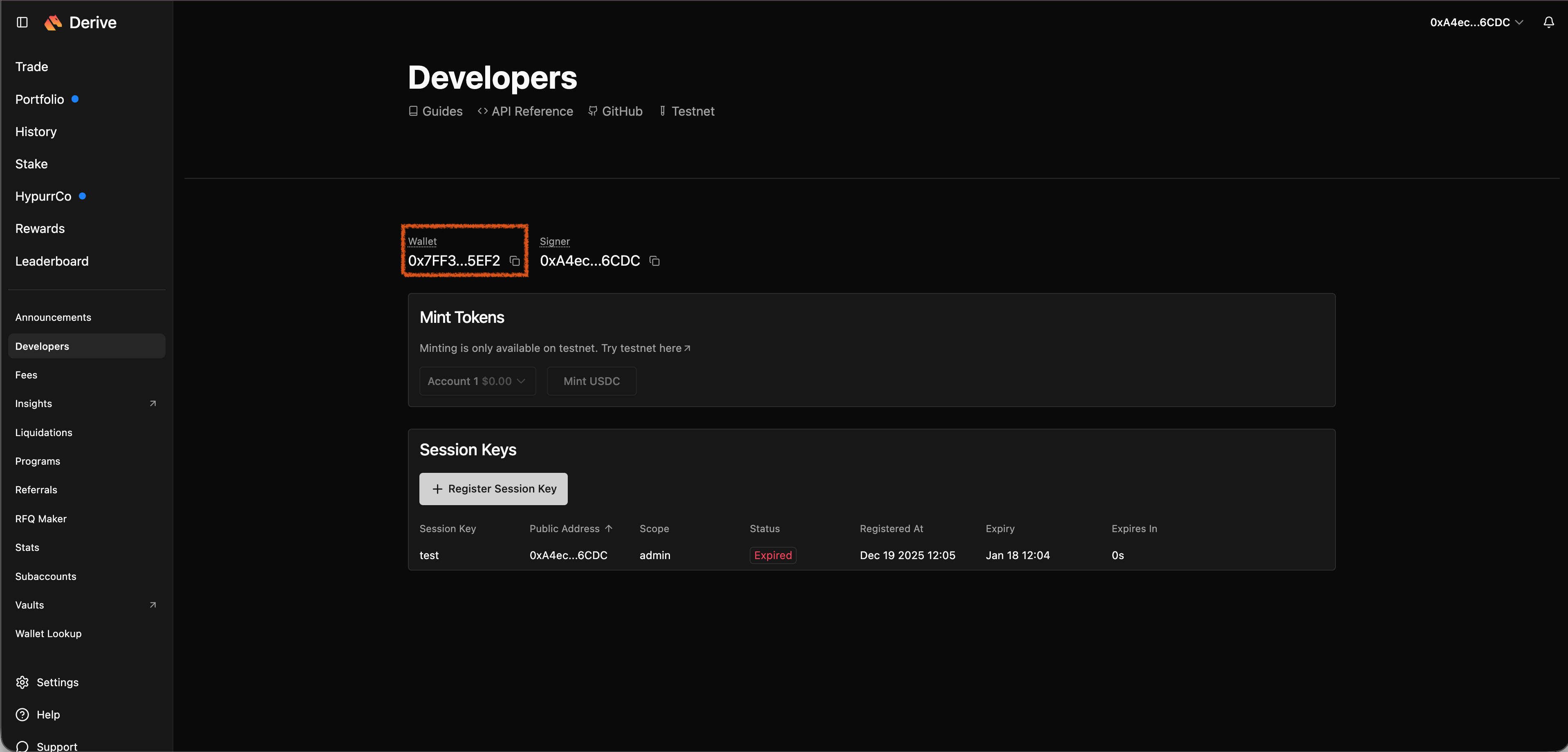Select the test session key row

[429, 555]
